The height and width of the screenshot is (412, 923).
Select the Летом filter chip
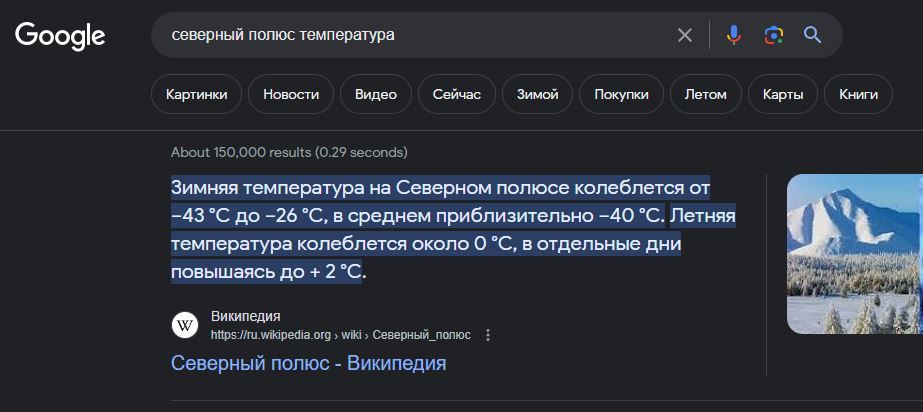click(706, 95)
